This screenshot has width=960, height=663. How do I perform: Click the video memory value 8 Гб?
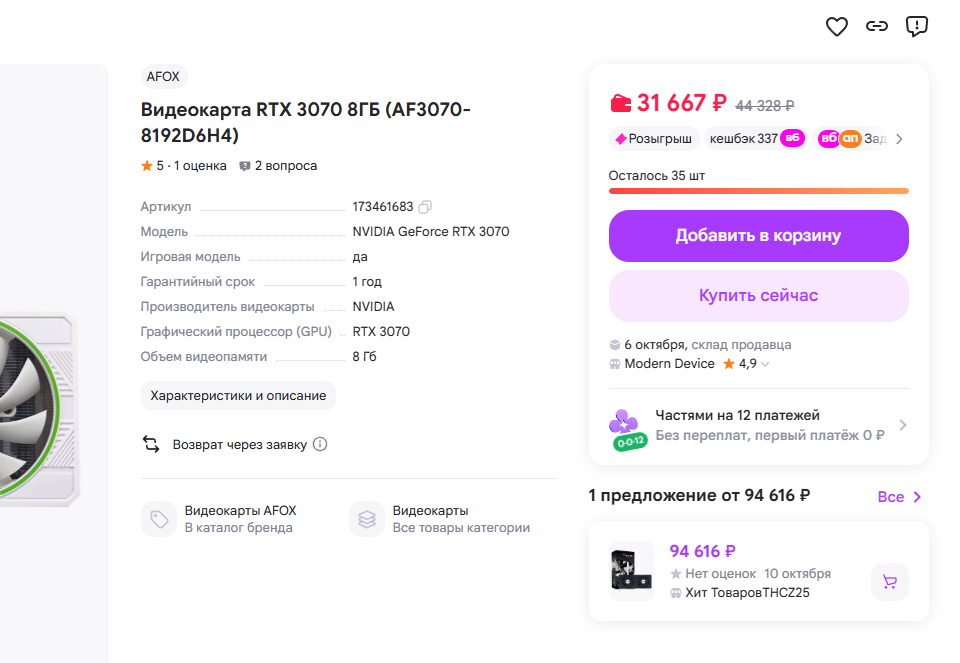tap(364, 356)
